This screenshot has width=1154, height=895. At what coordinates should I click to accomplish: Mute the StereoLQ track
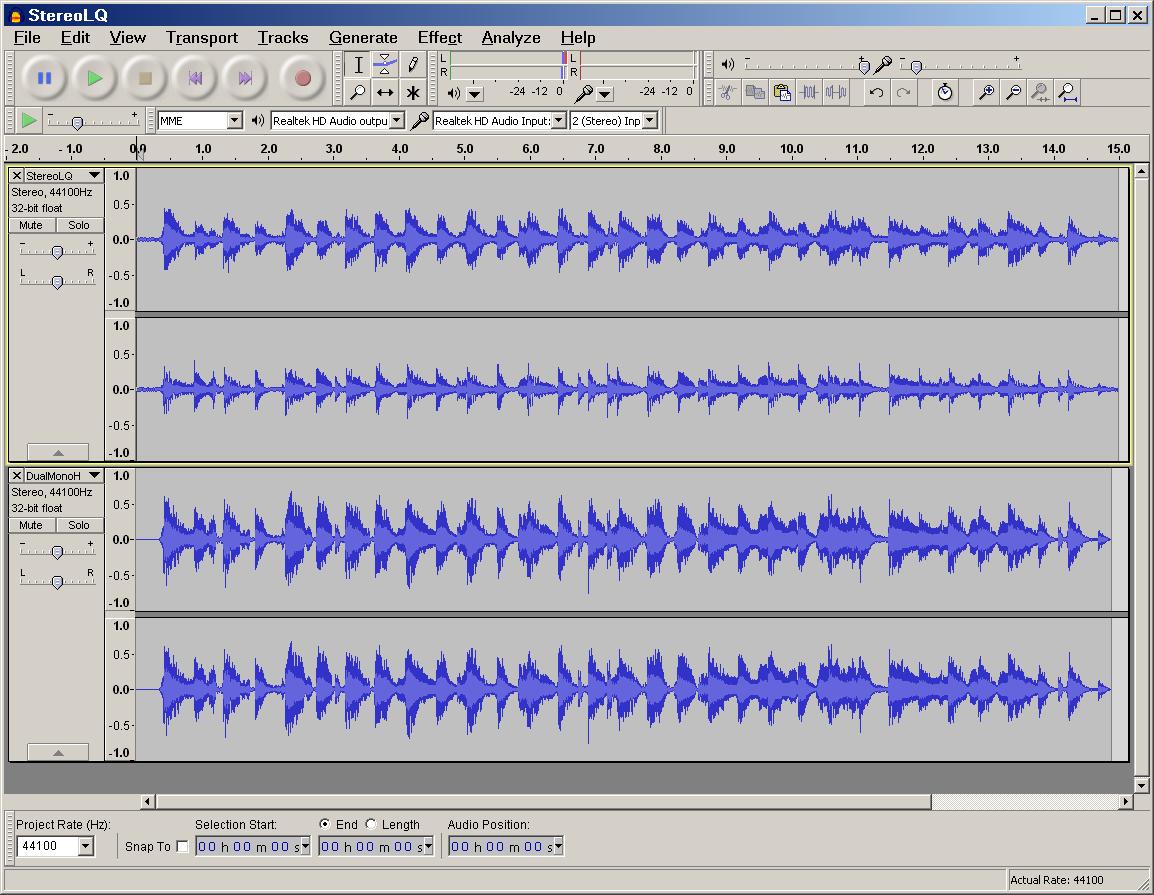pos(31,225)
